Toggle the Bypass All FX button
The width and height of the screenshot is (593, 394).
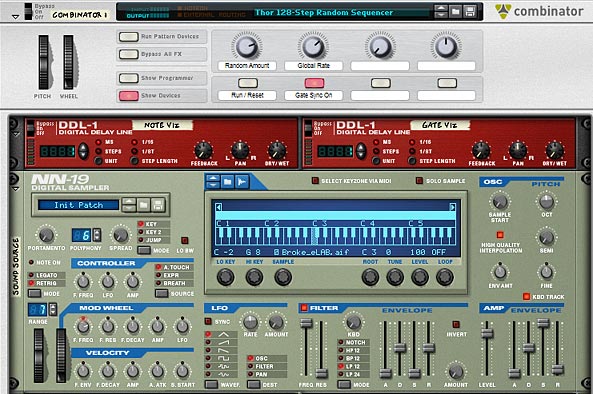pos(128,54)
